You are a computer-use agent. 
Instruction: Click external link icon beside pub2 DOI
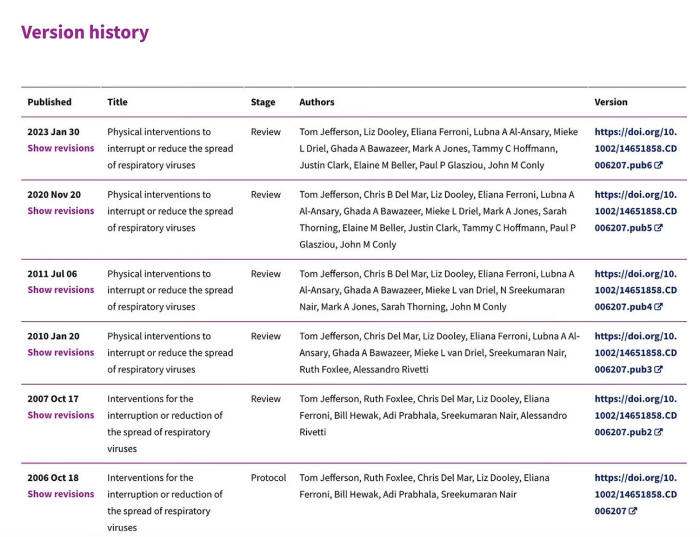coord(658,432)
